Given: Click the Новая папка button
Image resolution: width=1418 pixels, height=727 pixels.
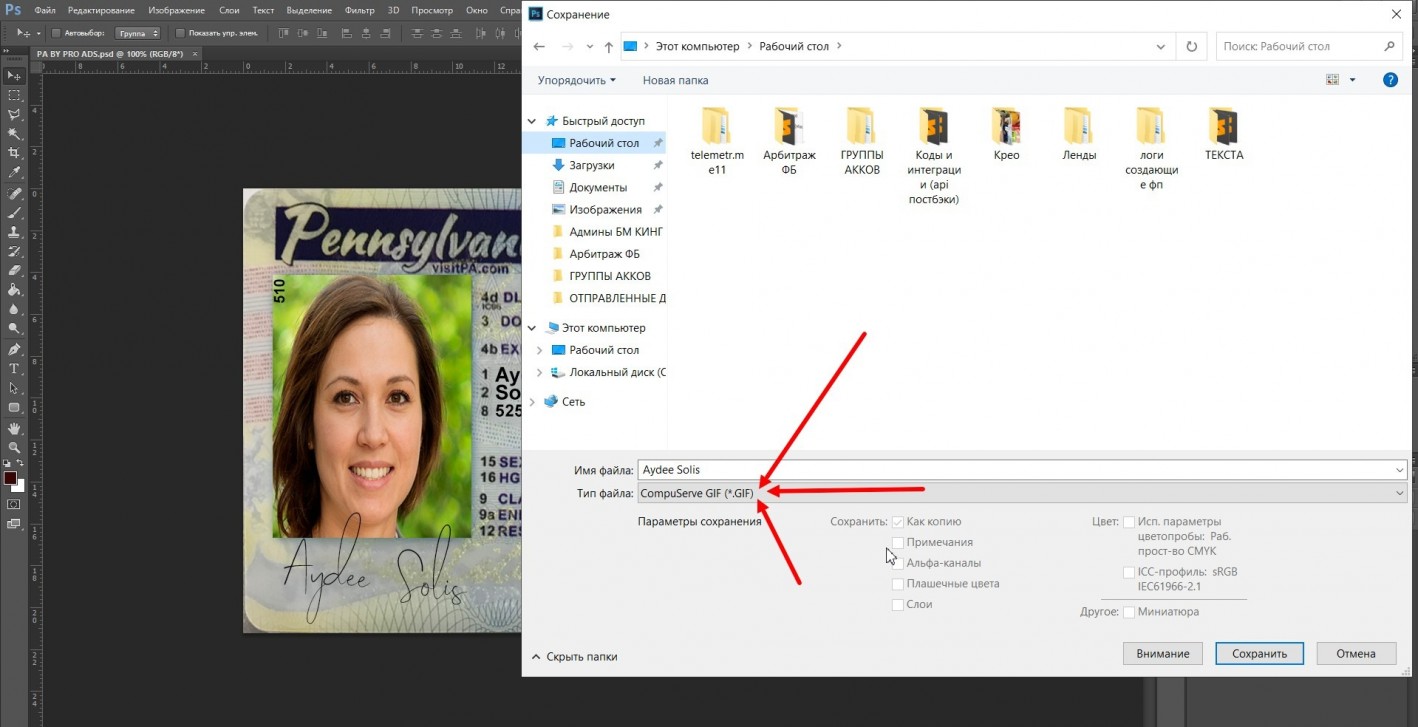Looking at the screenshot, I should [x=675, y=80].
